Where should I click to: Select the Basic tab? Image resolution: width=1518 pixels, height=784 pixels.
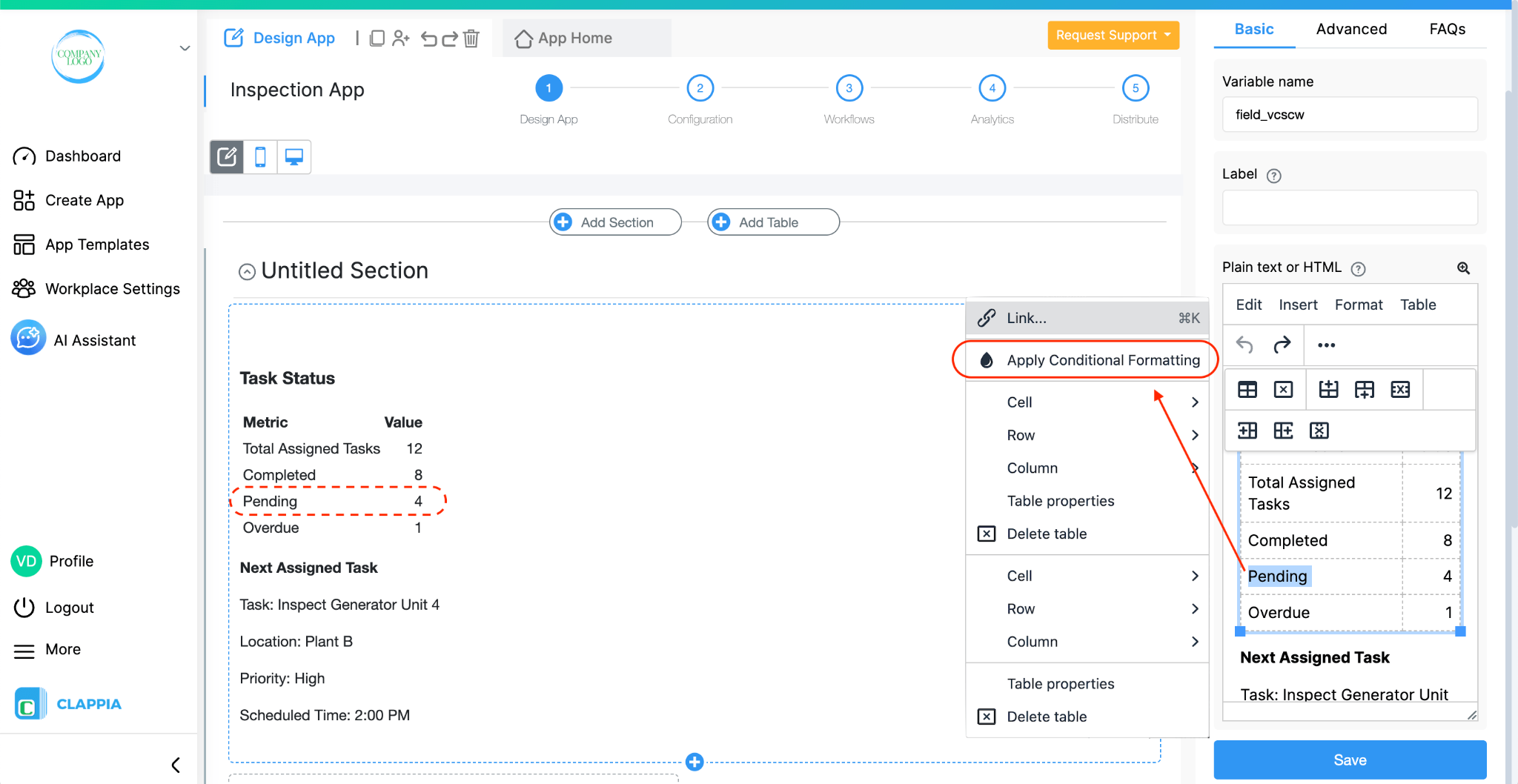point(1254,29)
